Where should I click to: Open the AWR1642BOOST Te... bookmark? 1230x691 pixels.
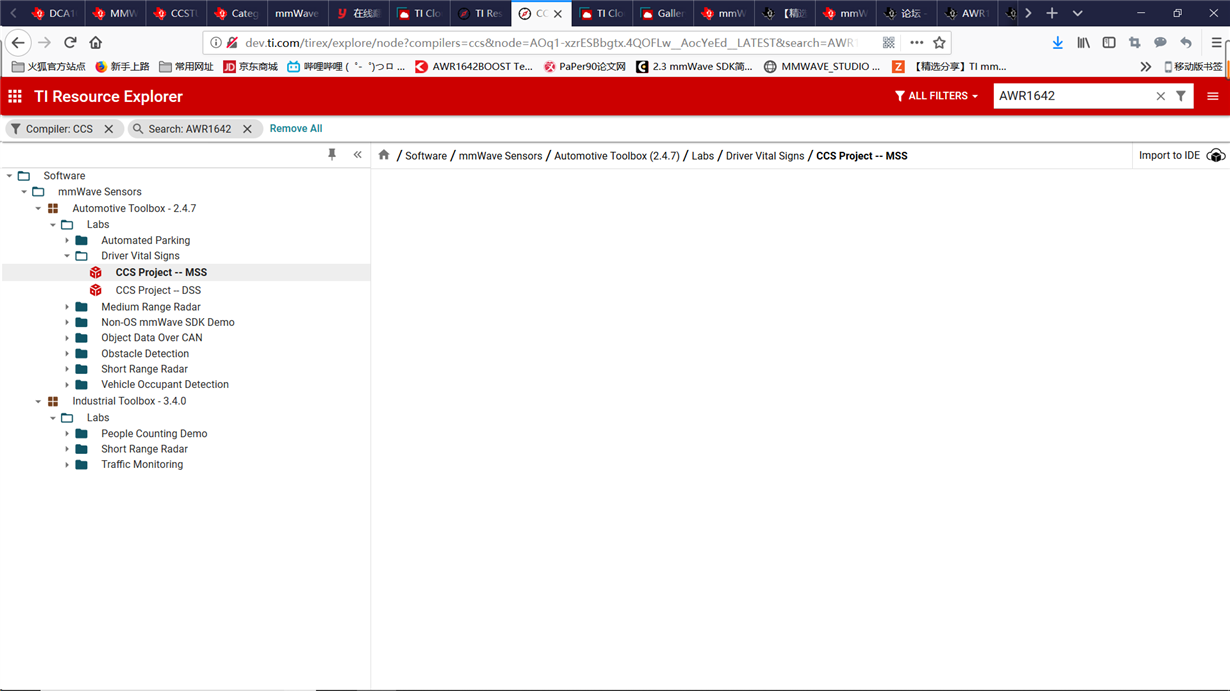(x=474, y=67)
